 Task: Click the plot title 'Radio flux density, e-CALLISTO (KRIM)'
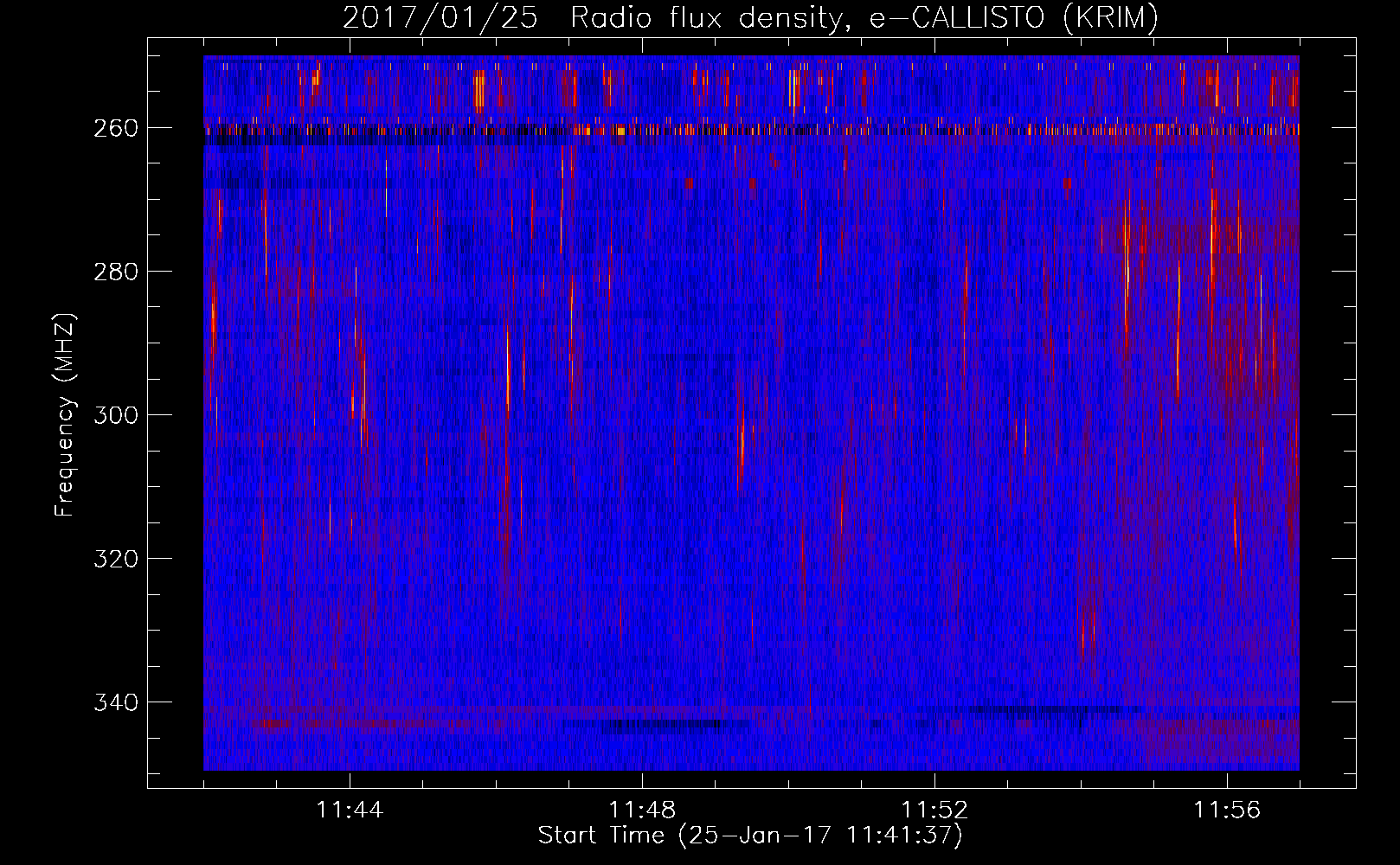click(x=864, y=18)
